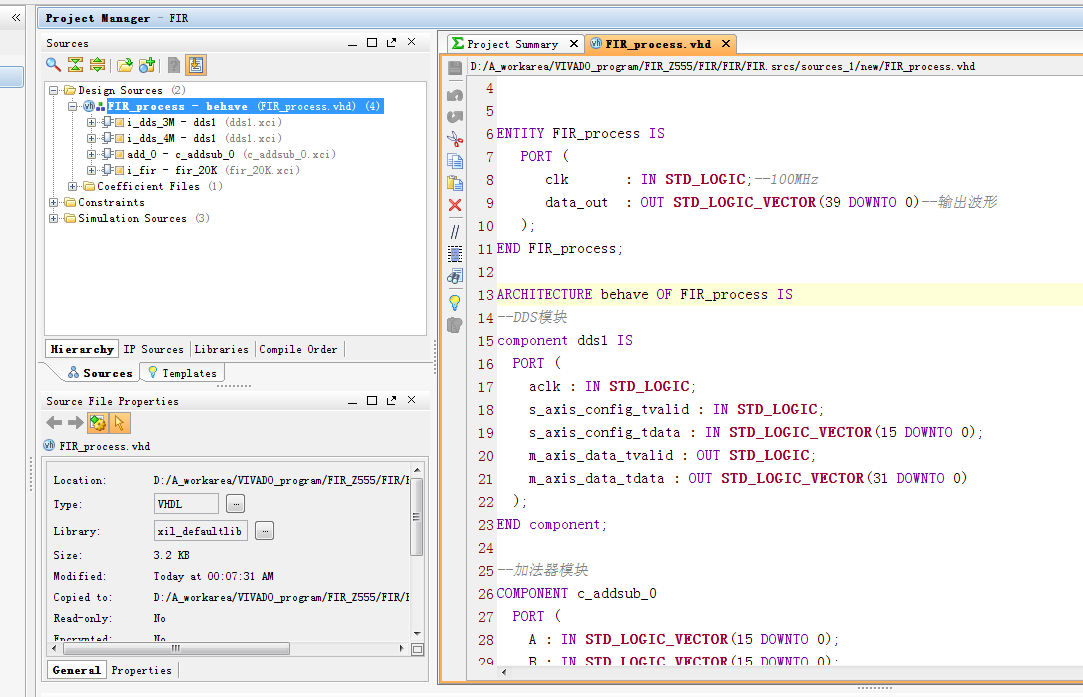Screen dimensions: 1083x697
Task: Expand the Coefficient Files folder
Action: click(x=73, y=186)
